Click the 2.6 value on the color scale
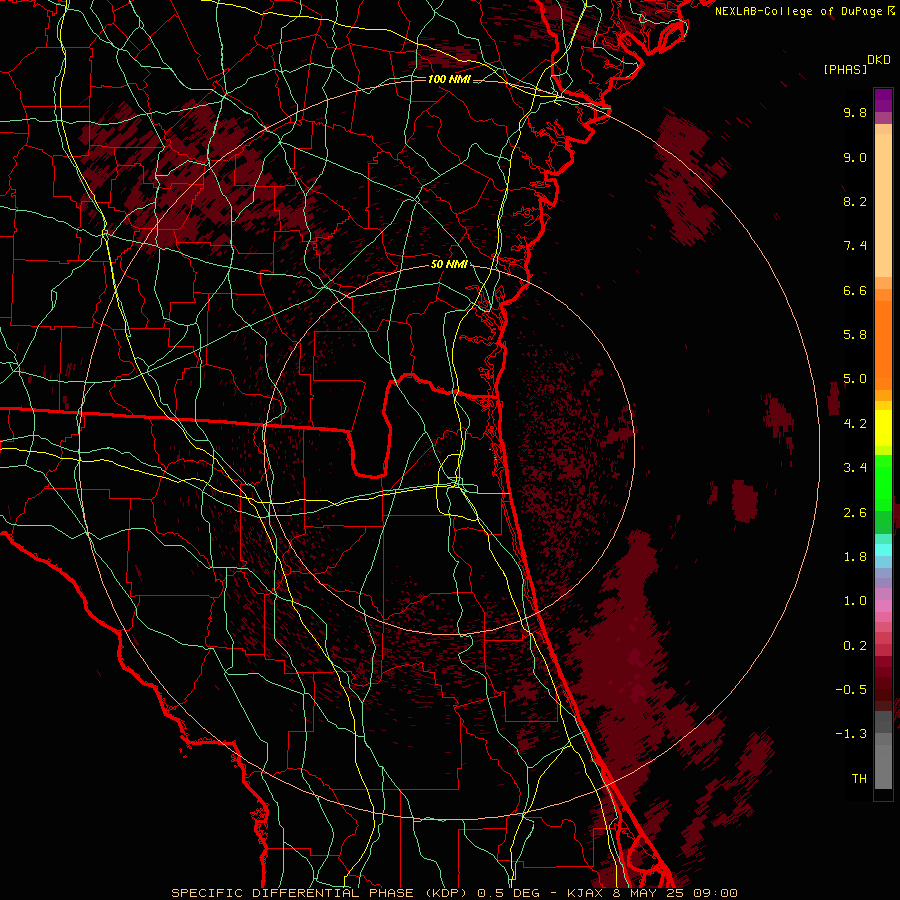The height and width of the screenshot is (900, 900). 855,513
